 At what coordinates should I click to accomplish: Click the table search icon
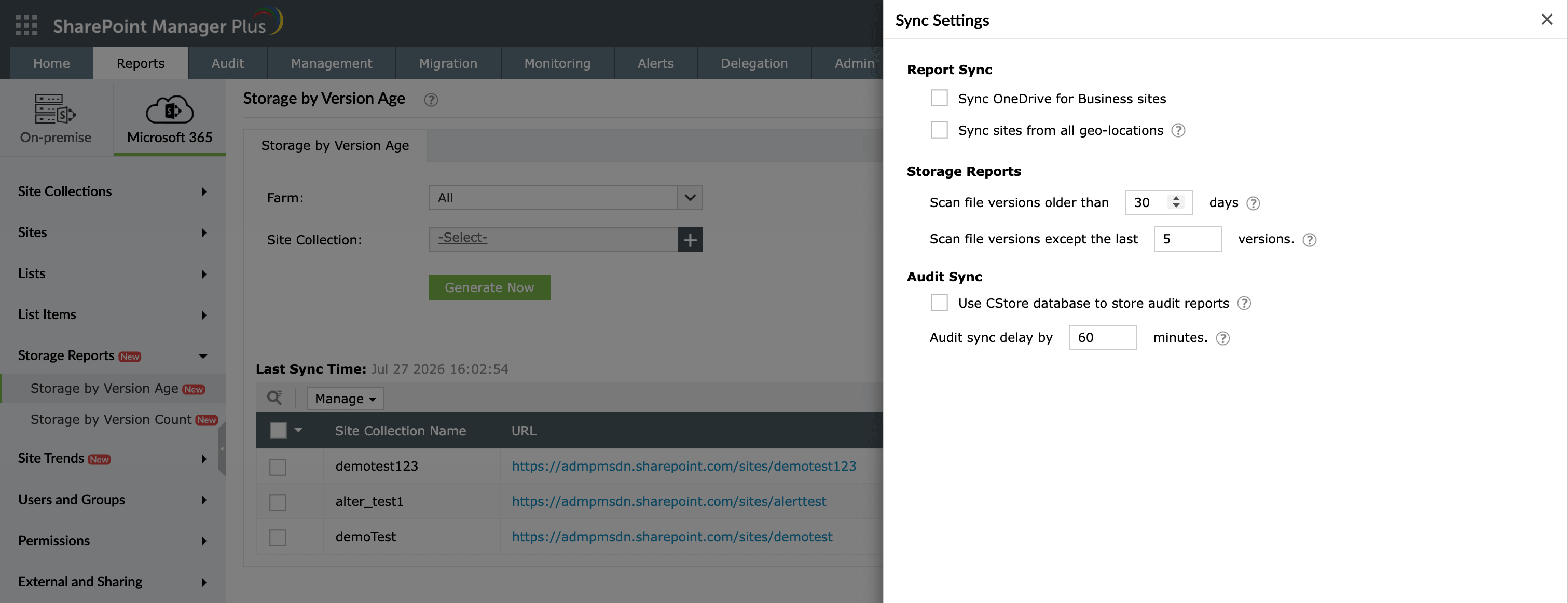coord(274,398)
